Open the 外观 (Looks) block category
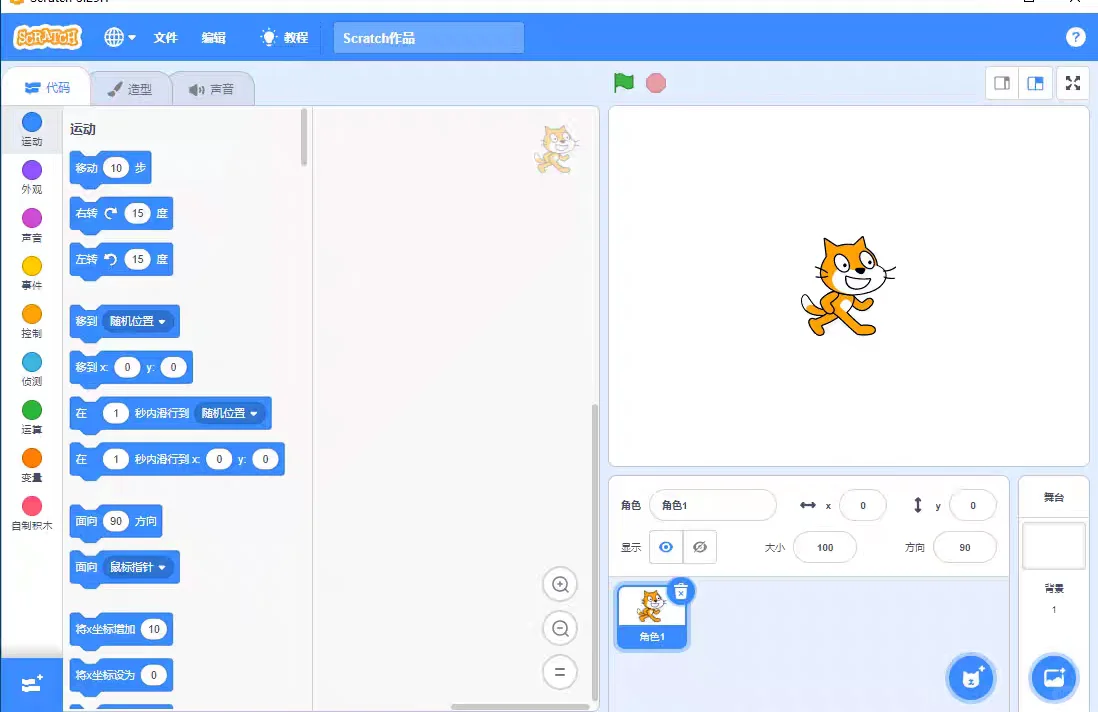The image size is (1098, 712). pyautogui.click(x=31, y=174)
